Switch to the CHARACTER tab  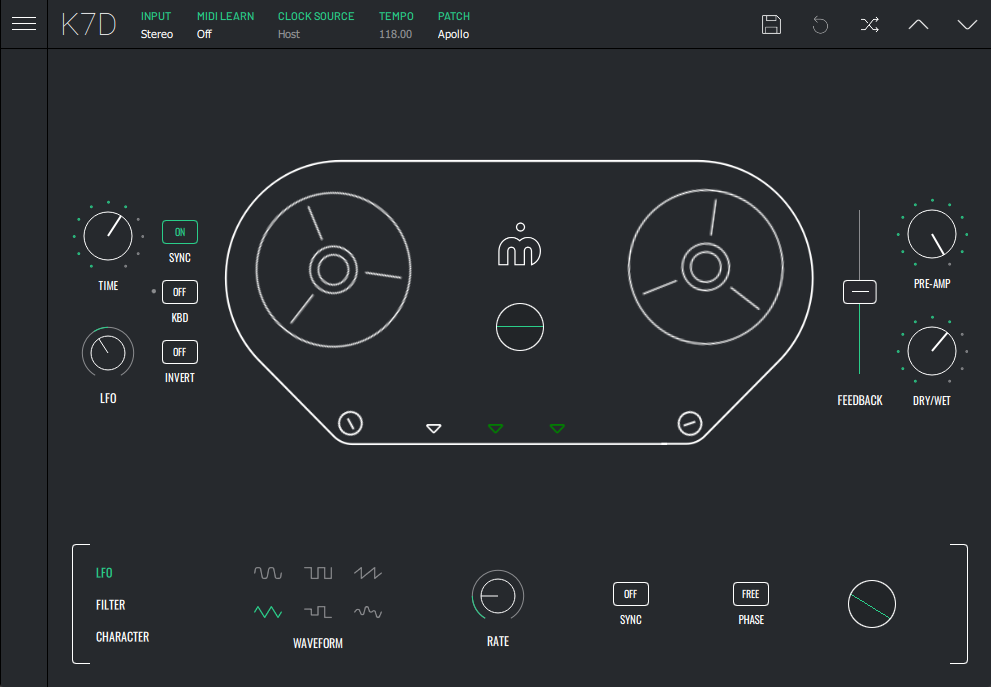click(x=122, y=637)
